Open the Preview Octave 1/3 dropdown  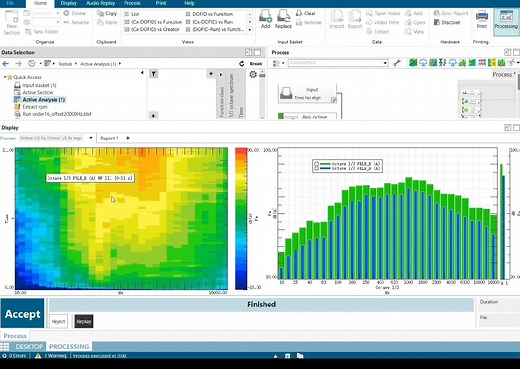[91, 138]
